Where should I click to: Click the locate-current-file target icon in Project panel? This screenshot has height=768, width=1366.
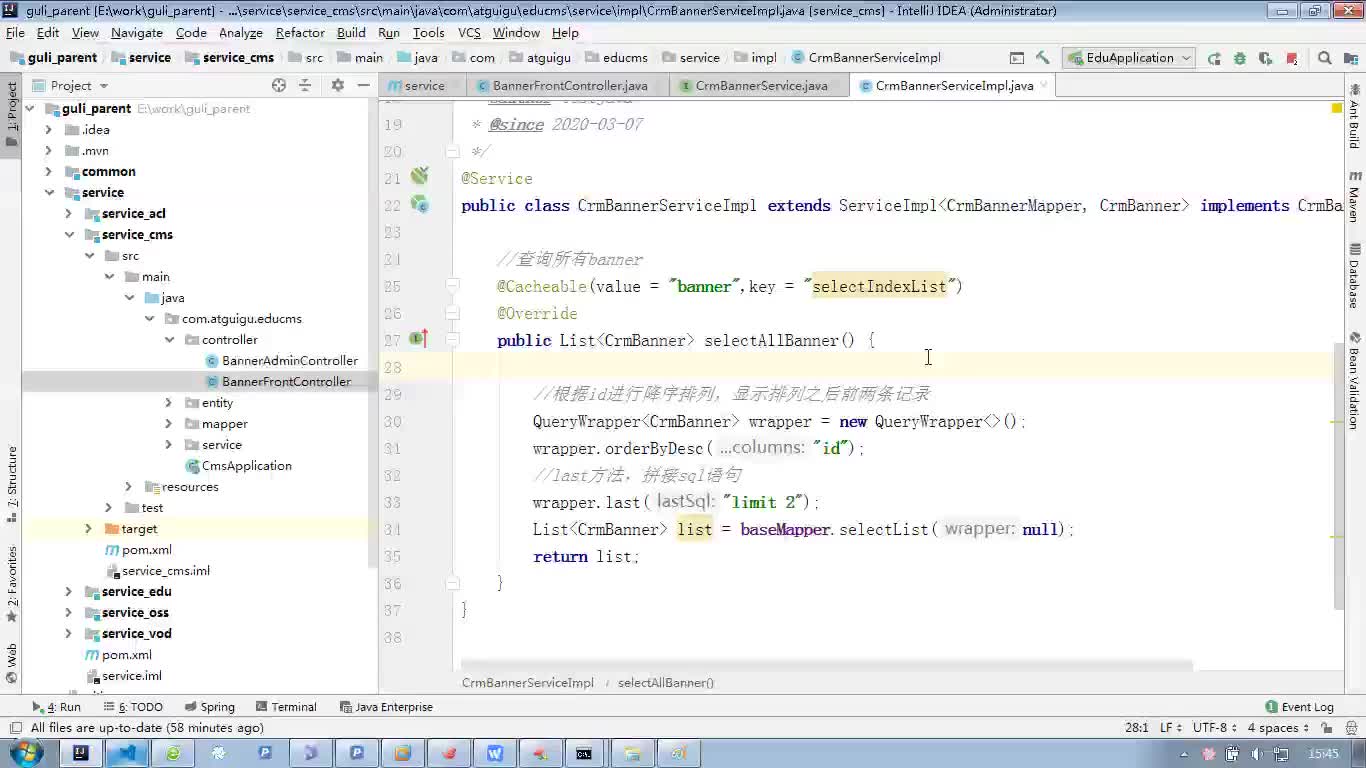point(279,85)
